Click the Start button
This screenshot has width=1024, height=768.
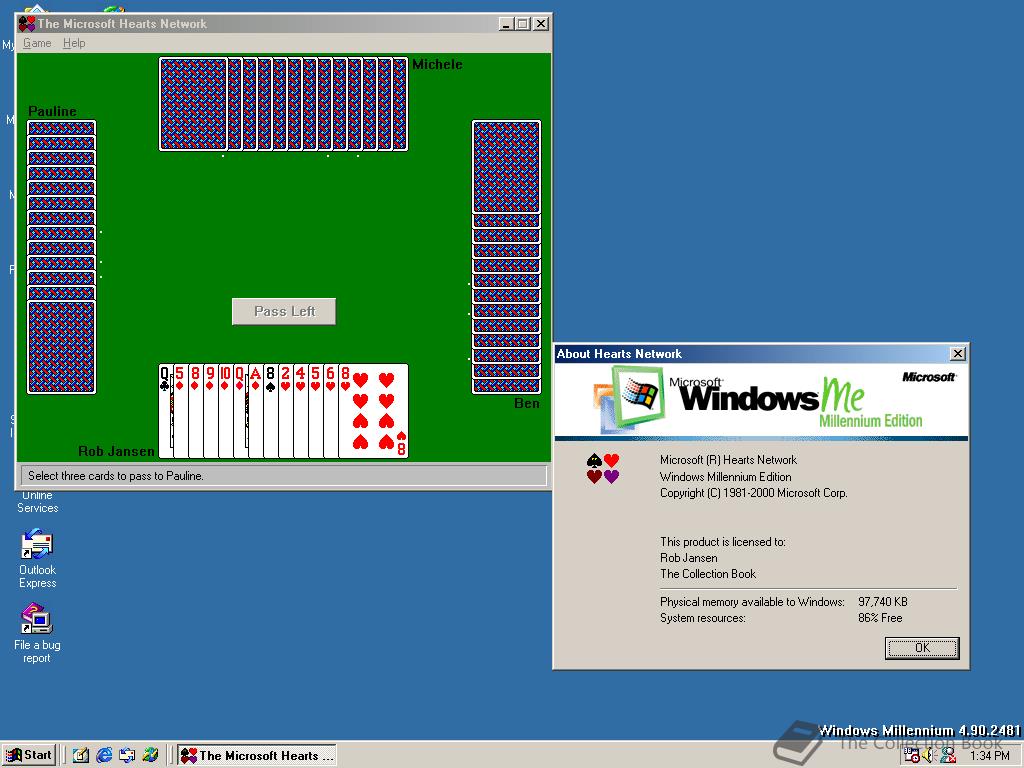29,755
